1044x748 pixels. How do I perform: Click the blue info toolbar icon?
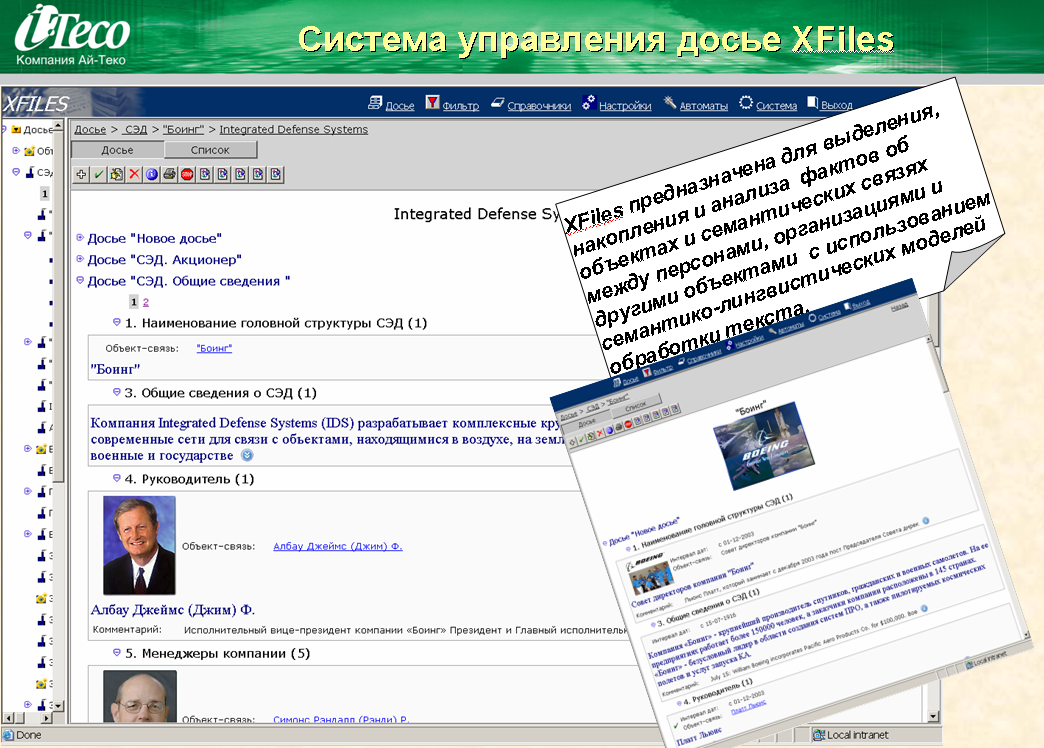152,175
